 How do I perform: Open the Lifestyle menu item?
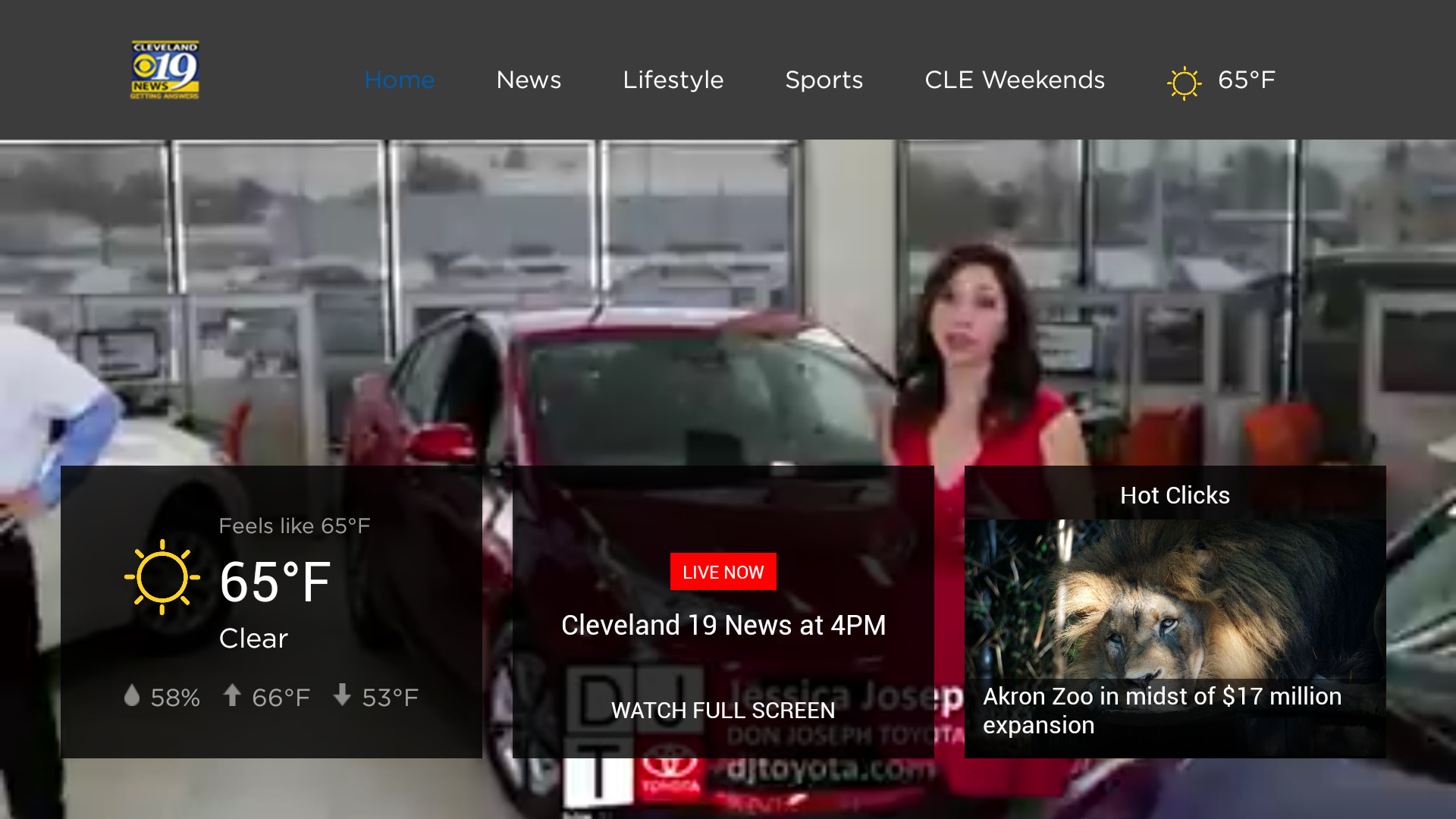click(x=673, y=80)
